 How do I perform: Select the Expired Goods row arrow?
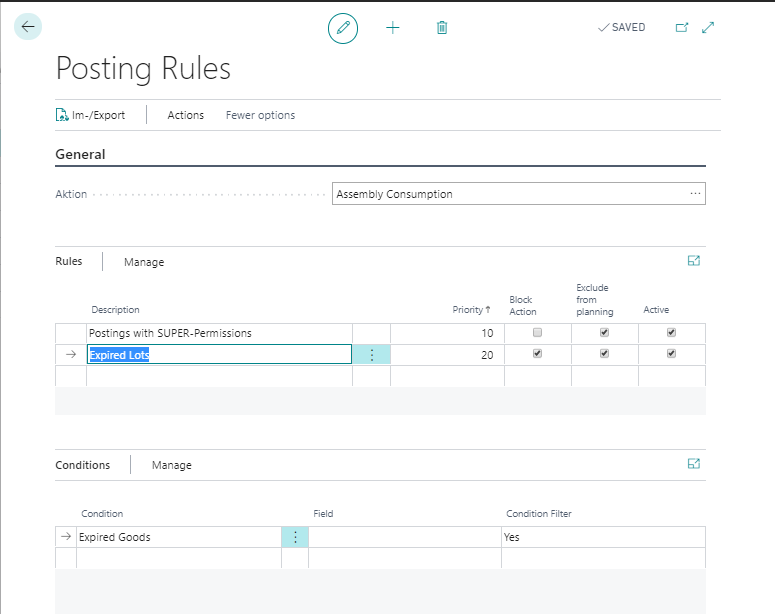tap(66, 536)
